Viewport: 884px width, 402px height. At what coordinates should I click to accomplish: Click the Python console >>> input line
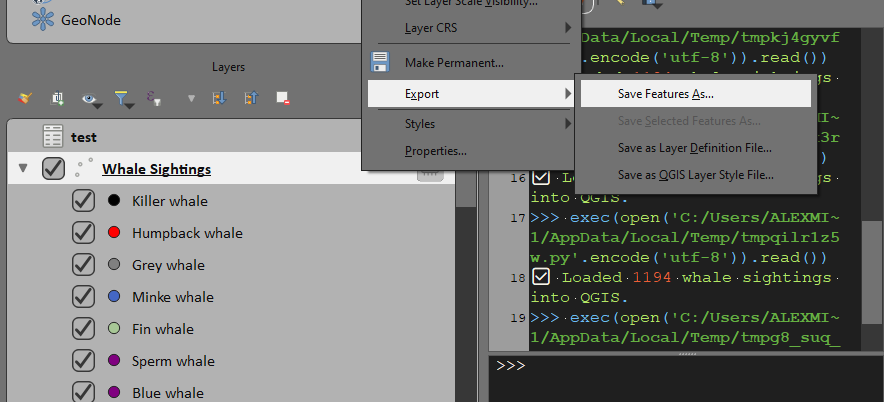pyautogui.click(x=685, y=378)
